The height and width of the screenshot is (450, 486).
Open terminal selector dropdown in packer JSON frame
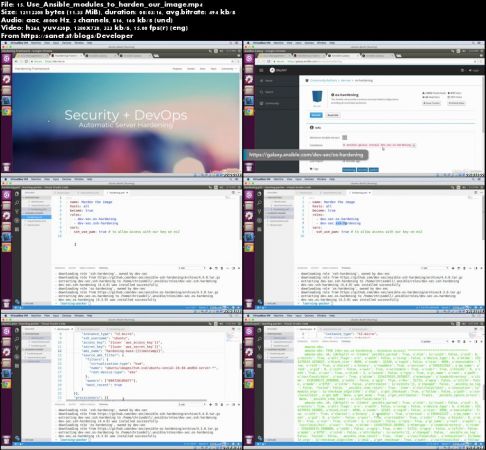(192, 404)
